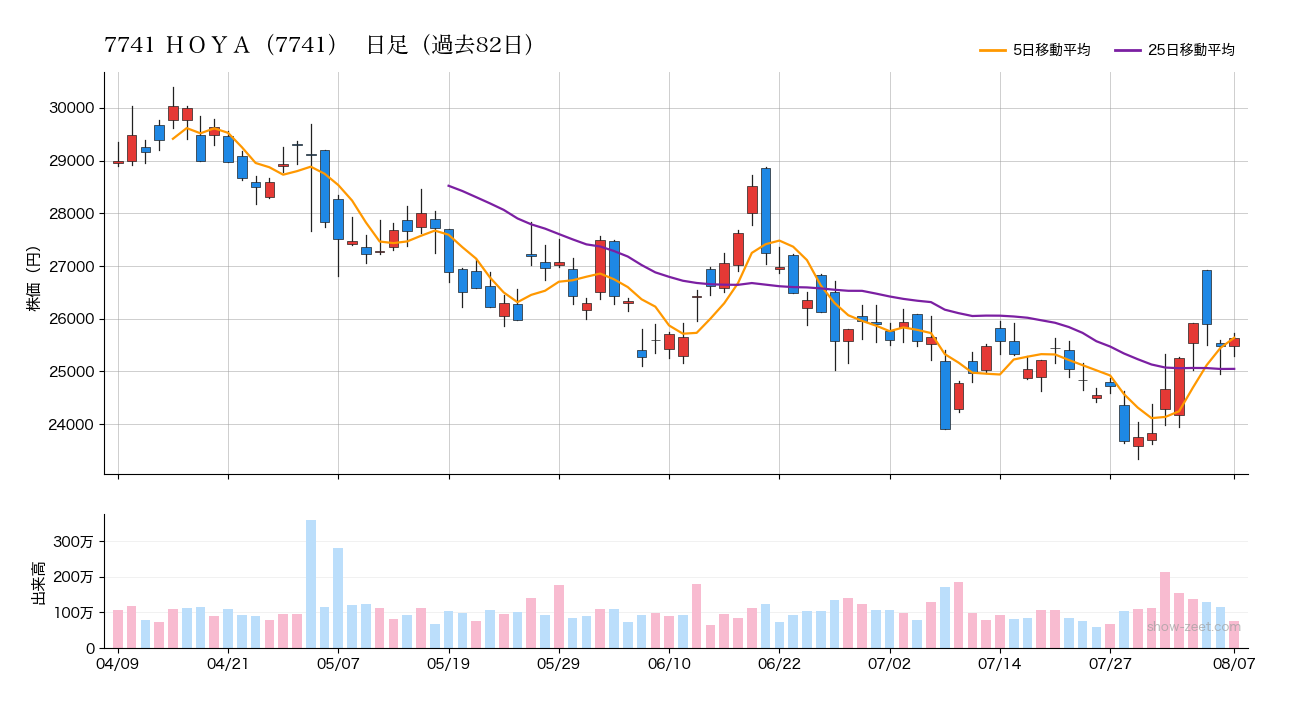Select the 24000 price tick label
The image size is (1300, 720).
tap(71, 425)
